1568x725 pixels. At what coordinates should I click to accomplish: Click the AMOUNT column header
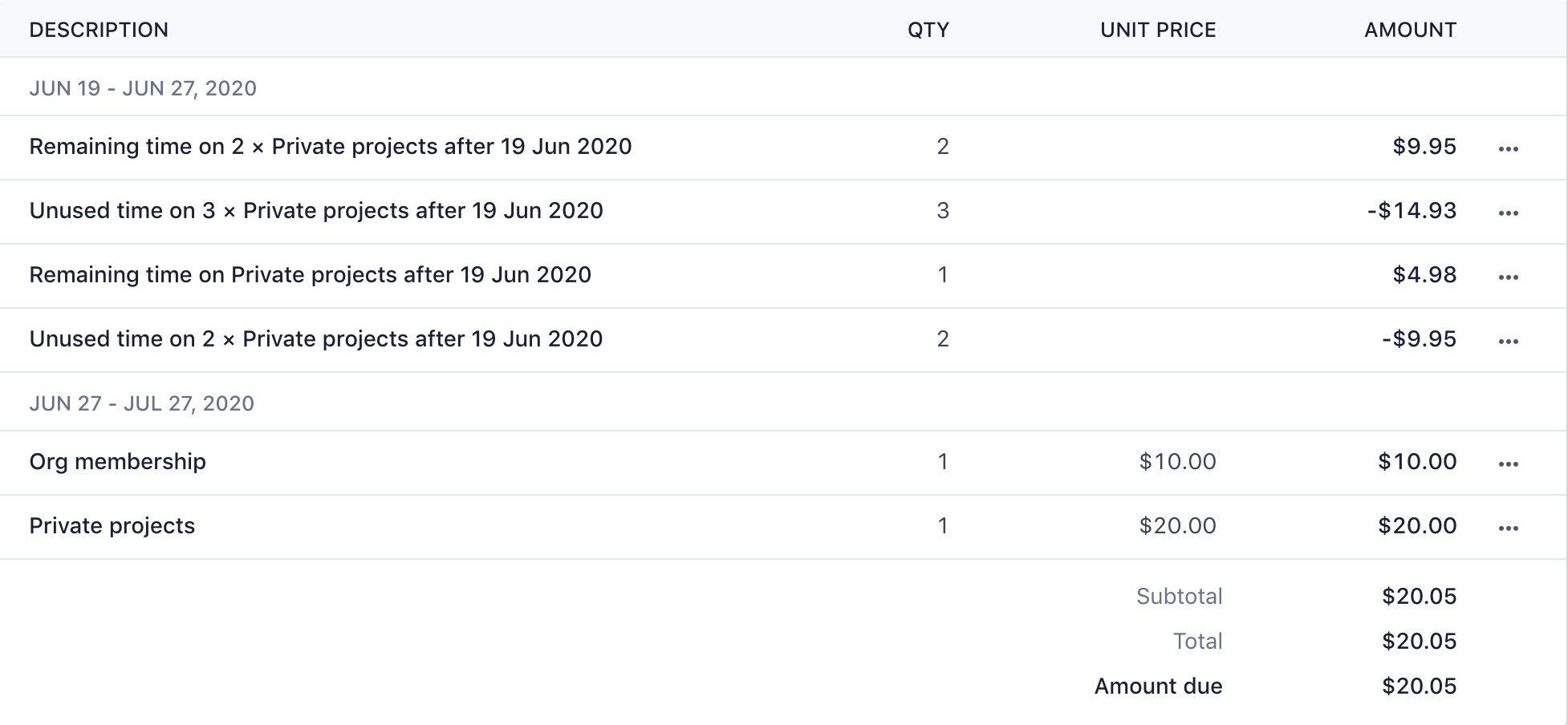click(x=1410, y=30)
